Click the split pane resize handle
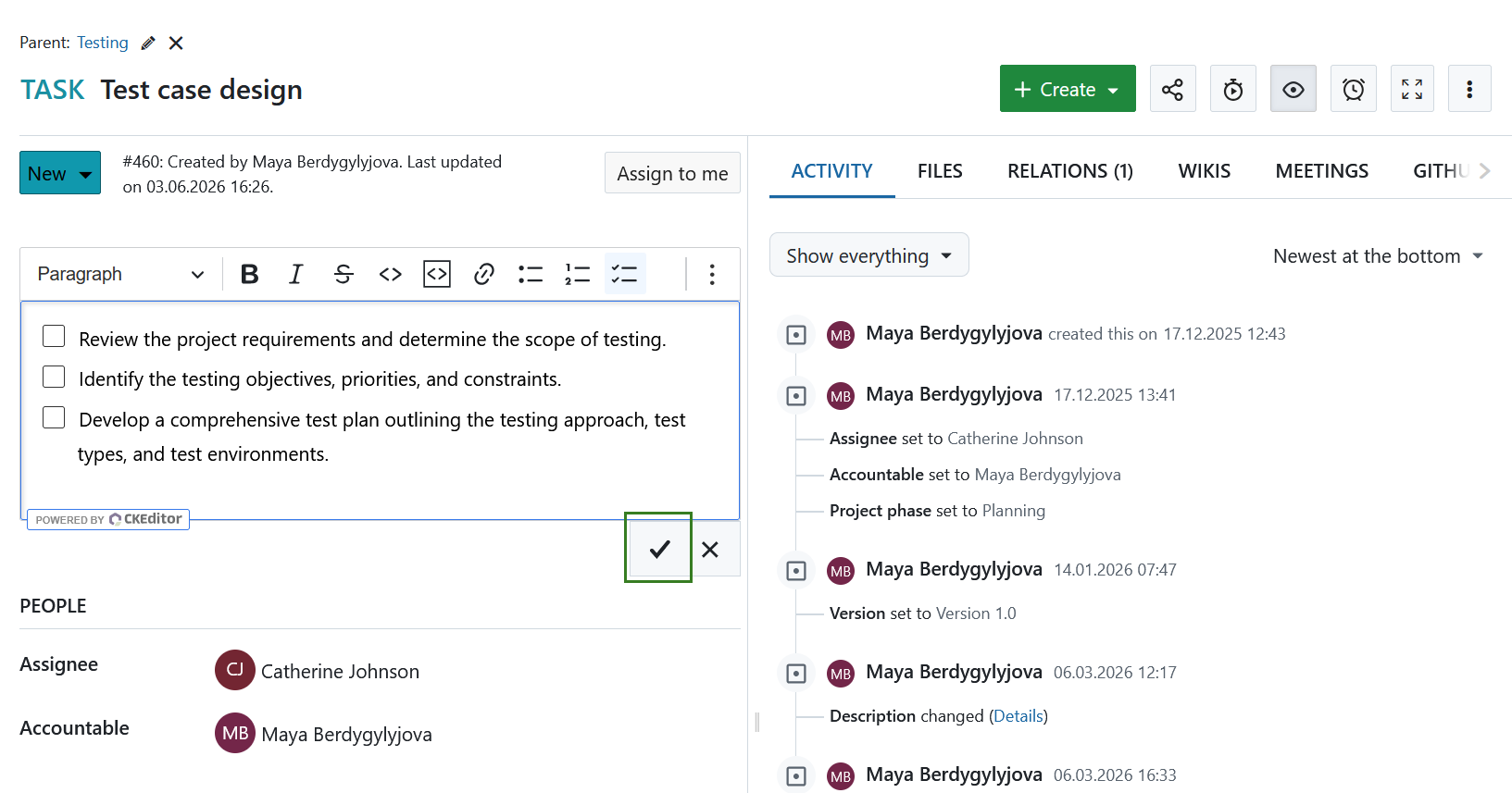Viewport: 1512px width, 793px height. [757, 722]
